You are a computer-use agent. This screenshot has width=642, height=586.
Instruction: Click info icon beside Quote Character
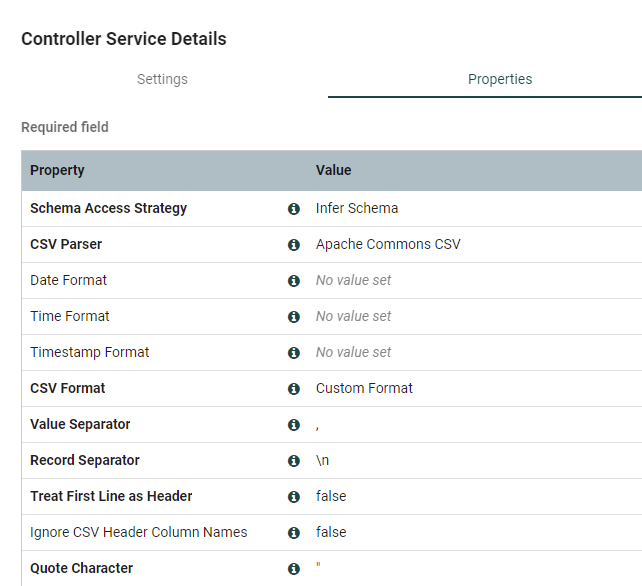point(294,569)
